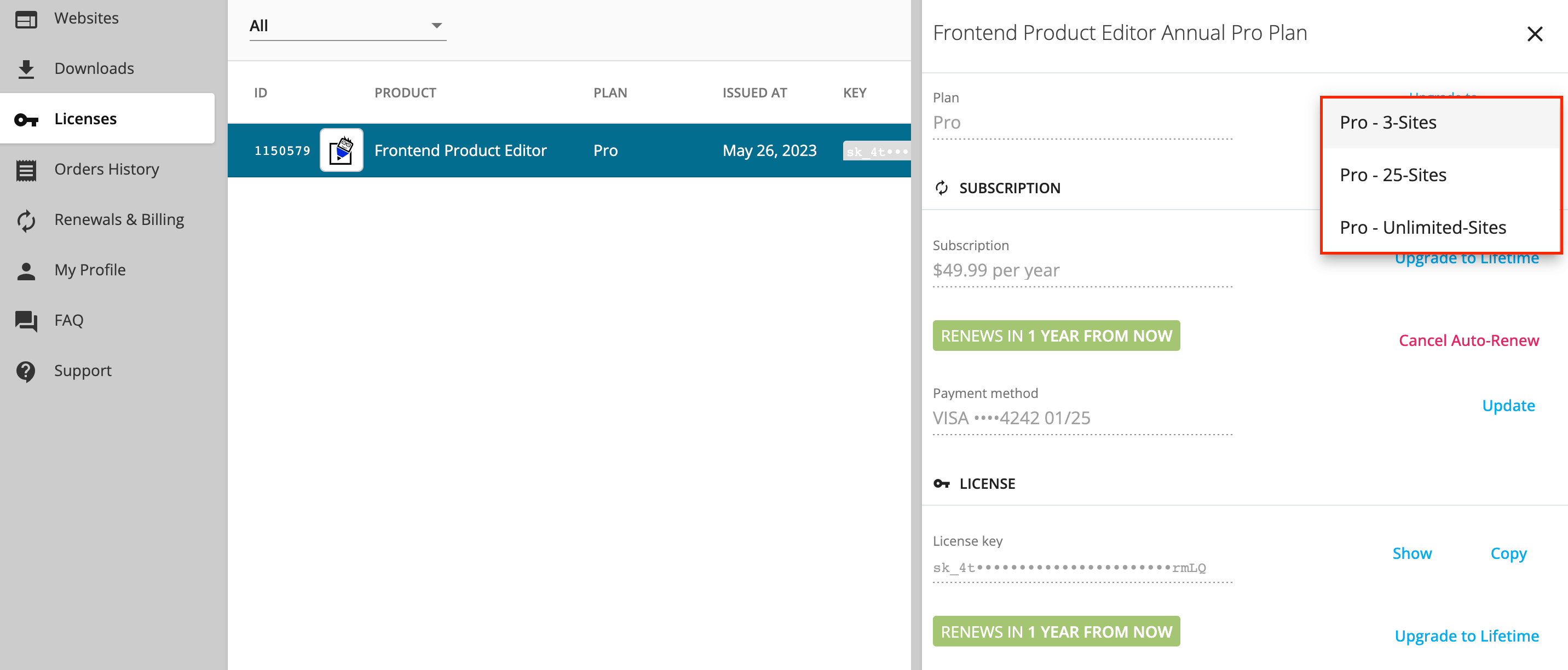1568x670 pixels.
Task: Open Orders History from the sidebar
Action: [x=107, y=169]
